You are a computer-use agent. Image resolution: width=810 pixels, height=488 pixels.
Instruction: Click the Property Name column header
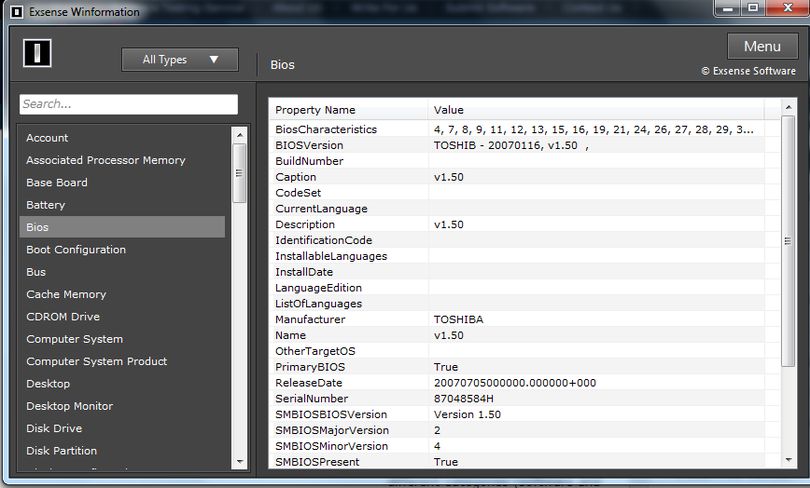[x=348, y=110]
